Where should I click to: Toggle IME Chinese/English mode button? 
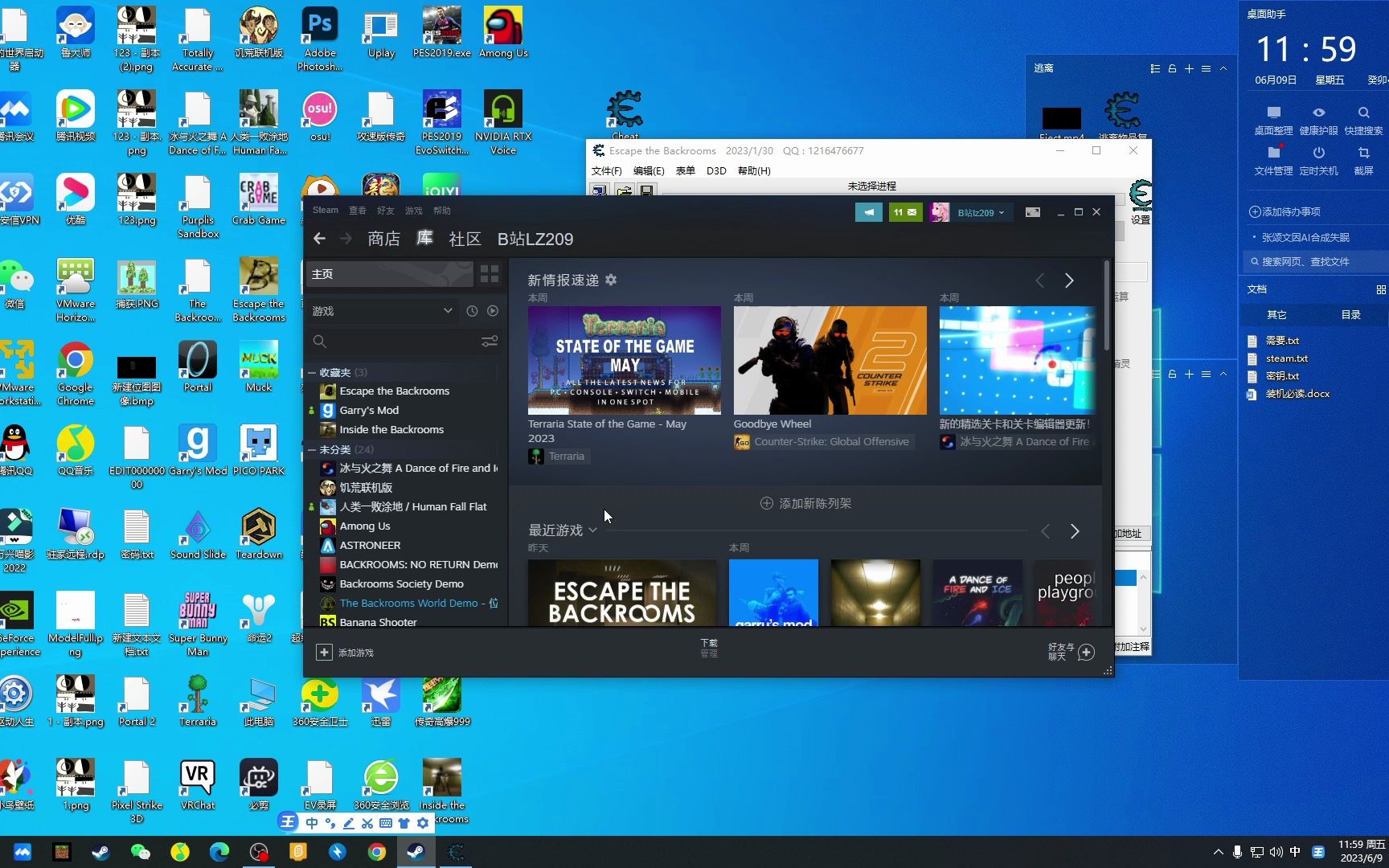pyautogui.click(x=312, y=823)
